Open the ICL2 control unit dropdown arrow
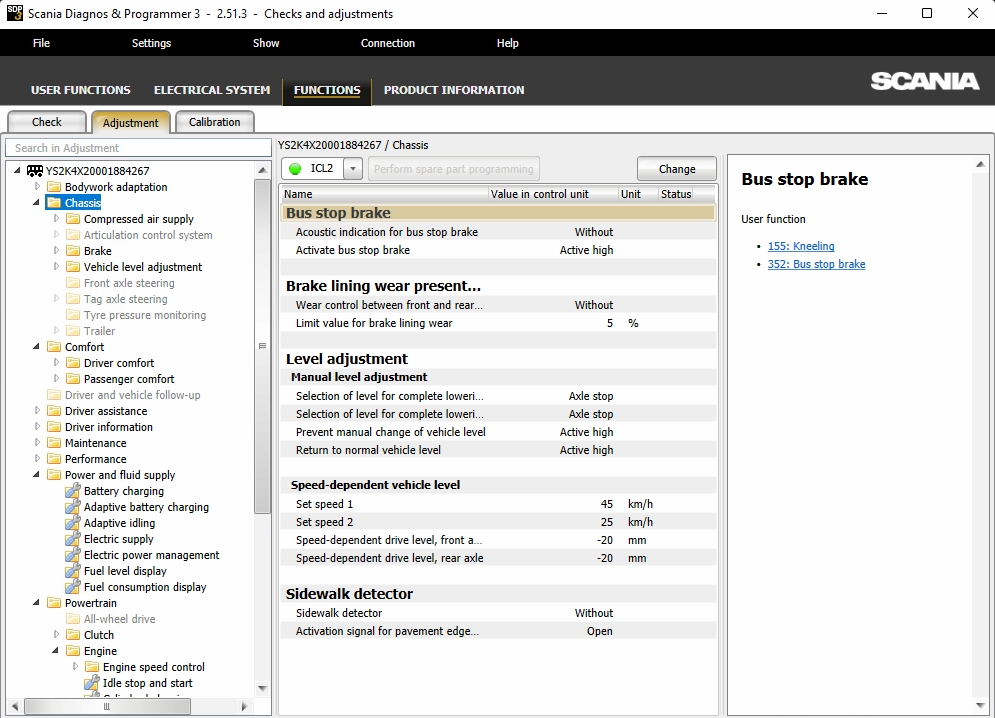Viewport: 995px width, 718px height. point(353,169)
